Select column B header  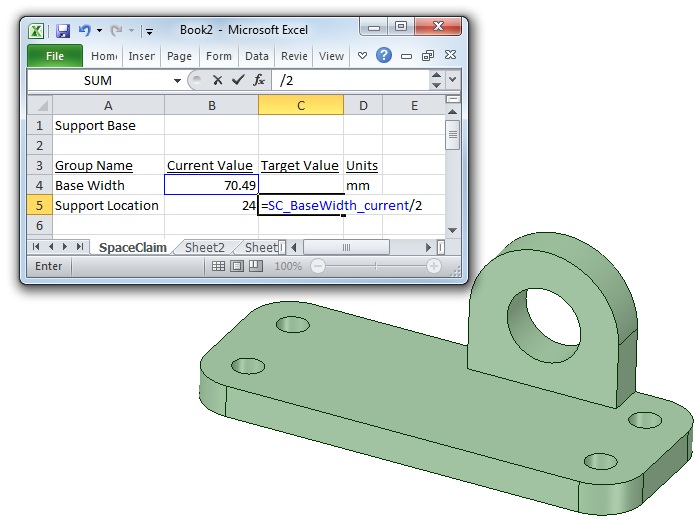tap(212, 106)
